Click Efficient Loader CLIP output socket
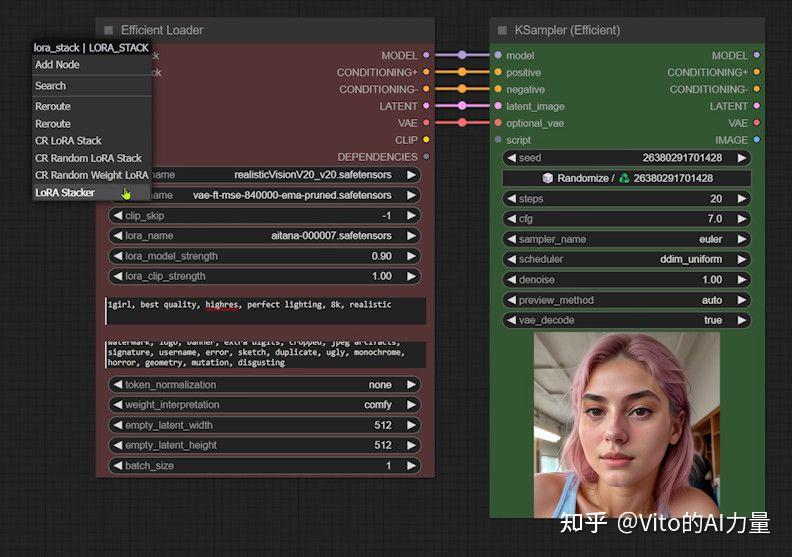The width and height of the screenshot is (792, 557). [x=426, y=139]
